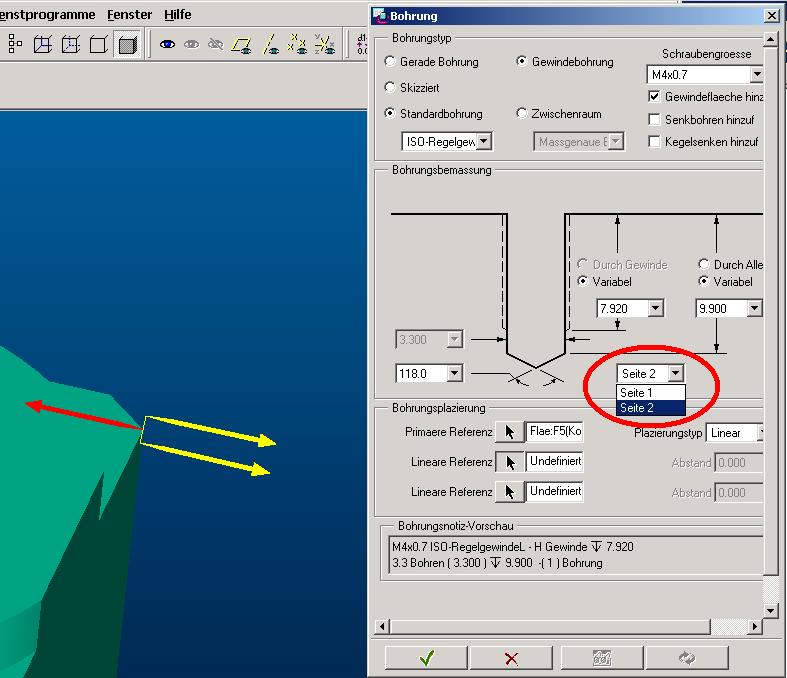Viewport: 787px width, 678px height.
Task: Select Standardbohrung radio button
Action: click(x=390, y=113)
